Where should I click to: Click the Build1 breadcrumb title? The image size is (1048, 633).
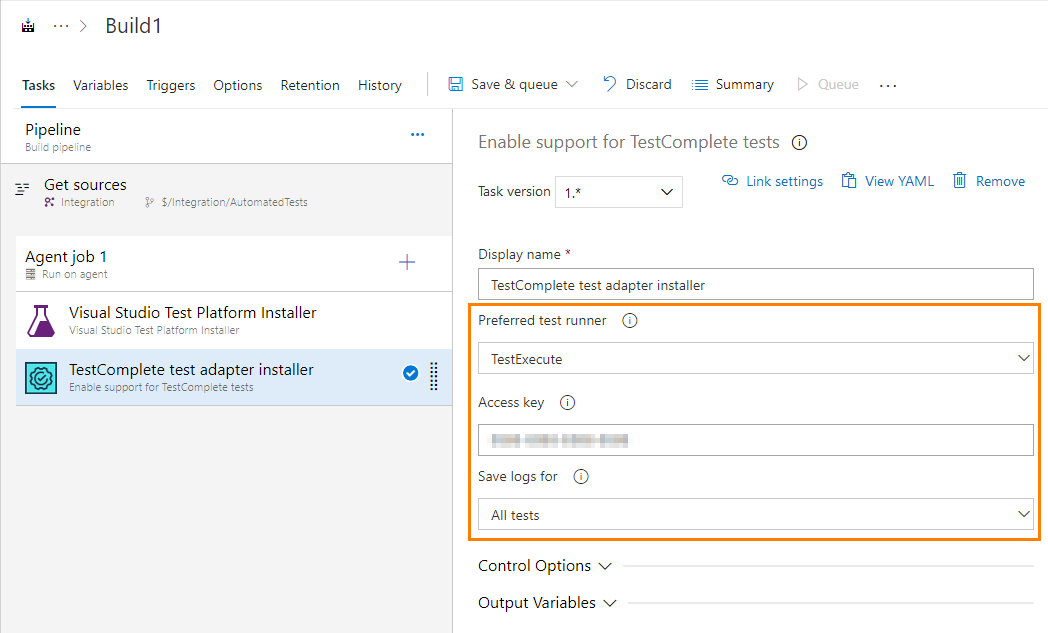click(134, 26)
